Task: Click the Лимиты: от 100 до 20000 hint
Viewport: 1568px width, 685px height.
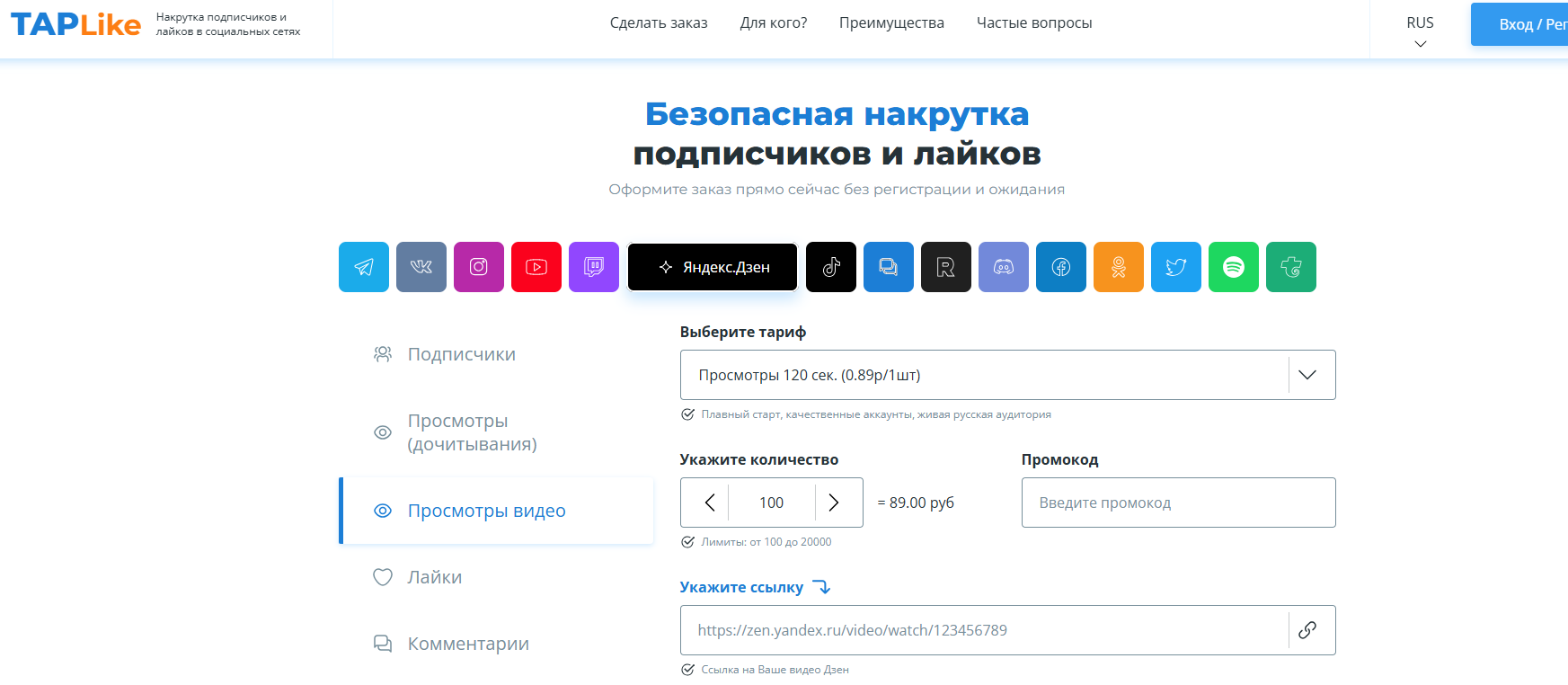Action: tap(766, 542)
